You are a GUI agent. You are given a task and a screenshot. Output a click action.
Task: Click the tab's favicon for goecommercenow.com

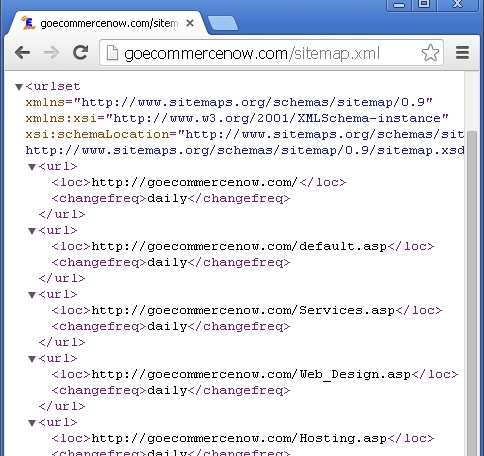click(28, 23)
